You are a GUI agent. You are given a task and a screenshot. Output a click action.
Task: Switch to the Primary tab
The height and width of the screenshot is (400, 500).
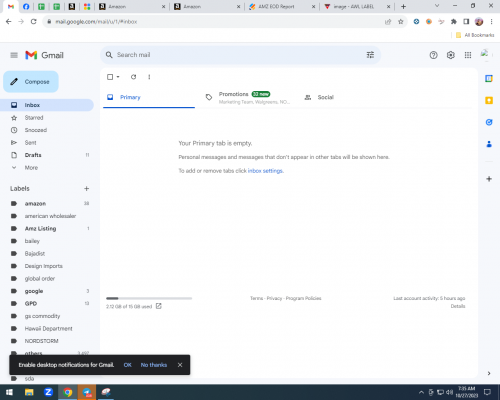click(x=149, y=97)
